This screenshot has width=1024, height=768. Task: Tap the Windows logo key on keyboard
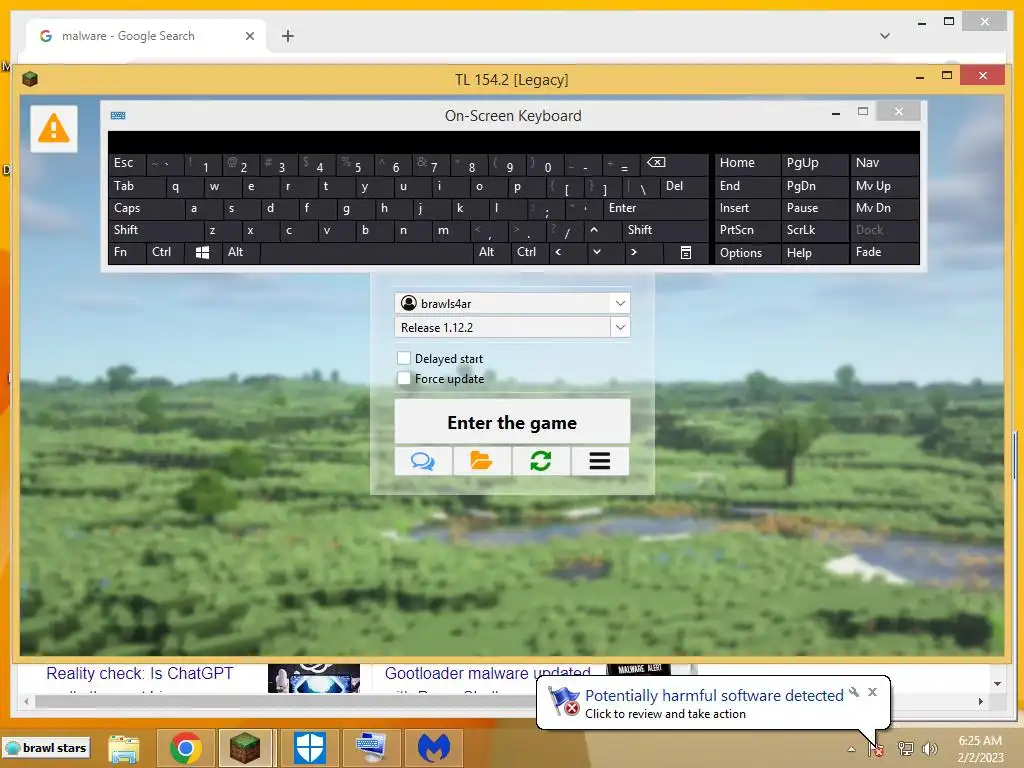202,252
